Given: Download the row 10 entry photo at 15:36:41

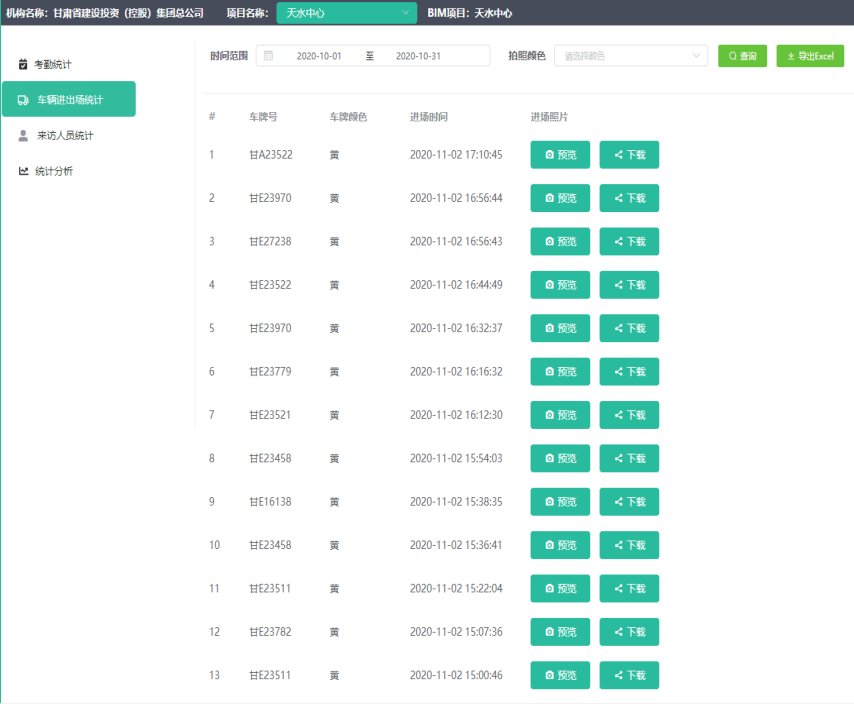Looking at the screenshot, I should pyautogui.click(x=629, y=545).
